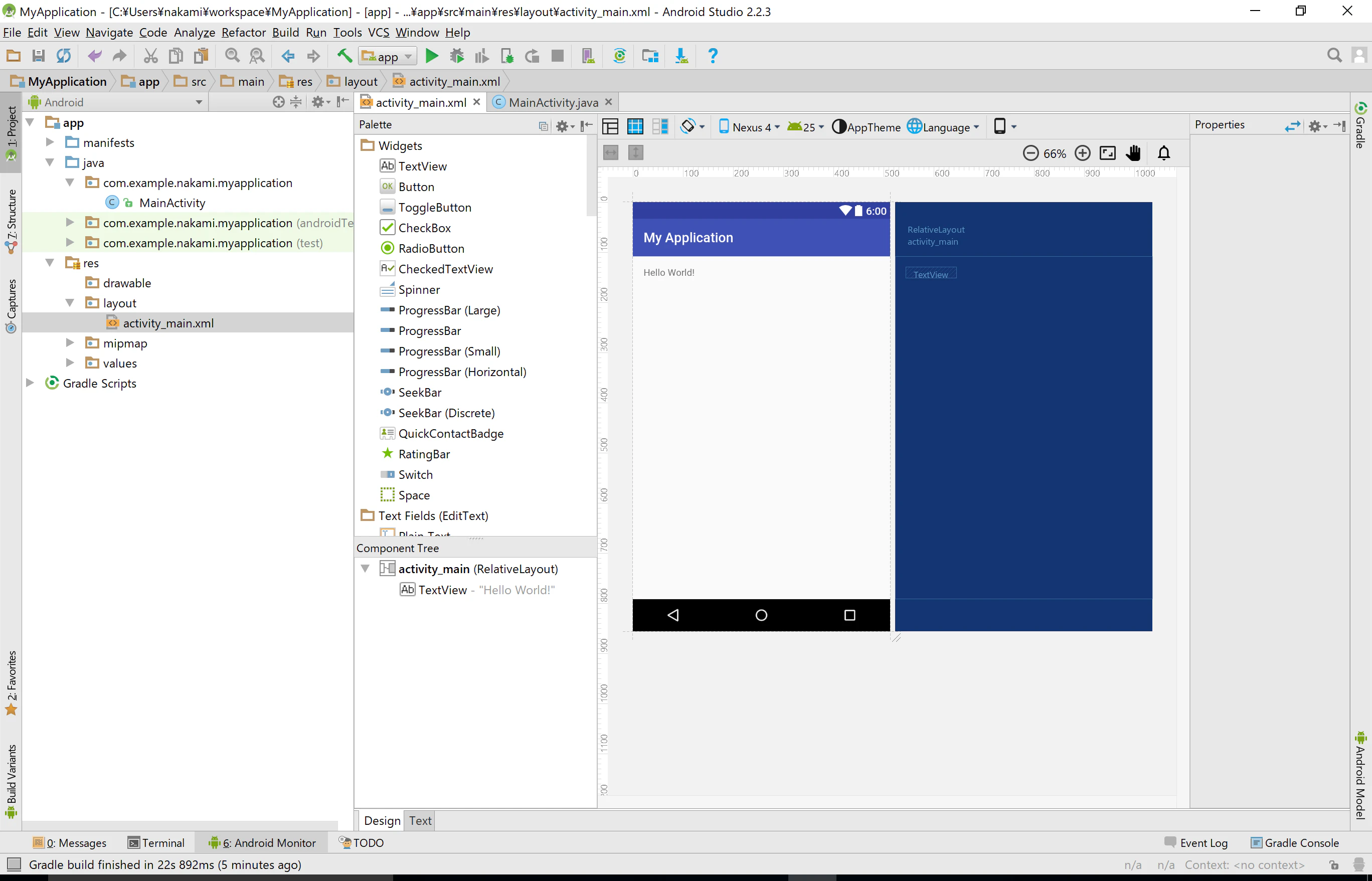Image resolution: width=1372 pixels, height=881 pixels.
Task: Collapse the res folder
Action: coord(50,263)
